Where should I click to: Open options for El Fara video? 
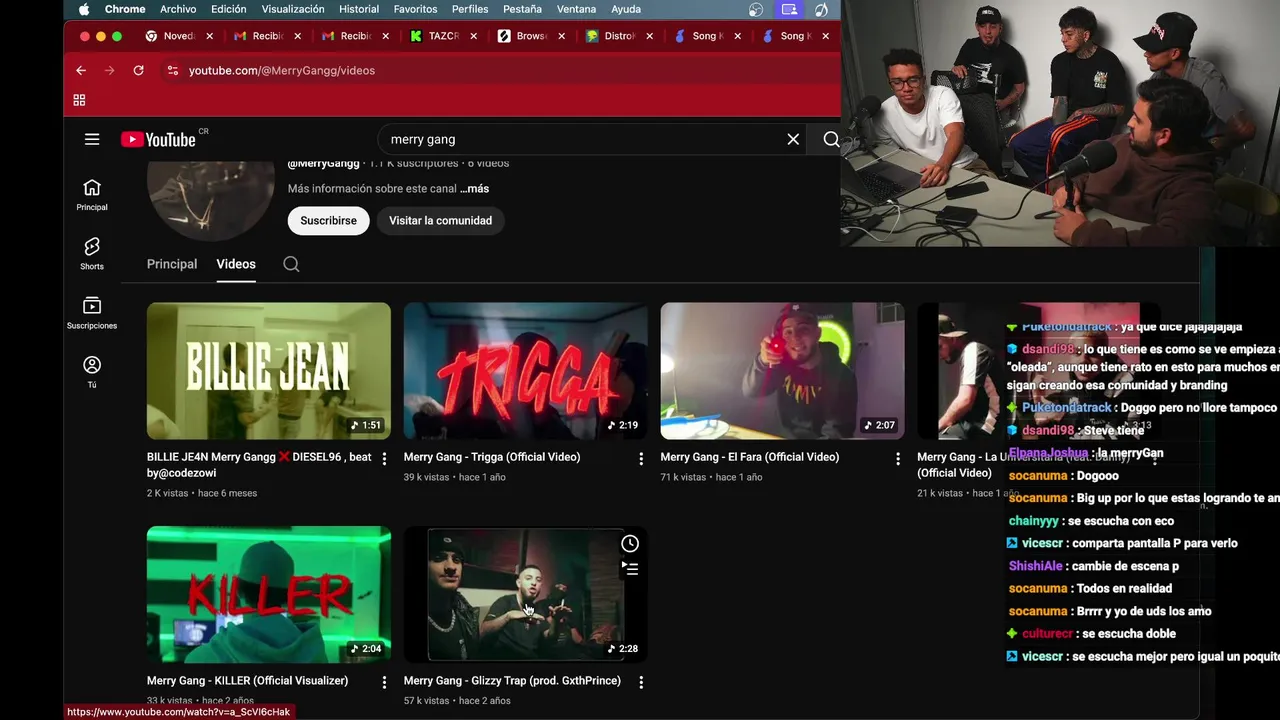coord(898,459)
